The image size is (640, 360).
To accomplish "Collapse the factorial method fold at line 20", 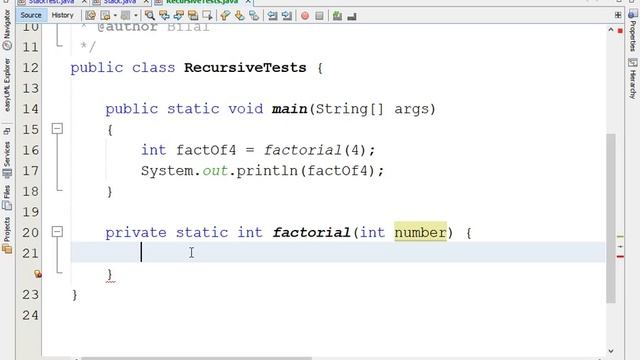I will (x=57, y=232).
